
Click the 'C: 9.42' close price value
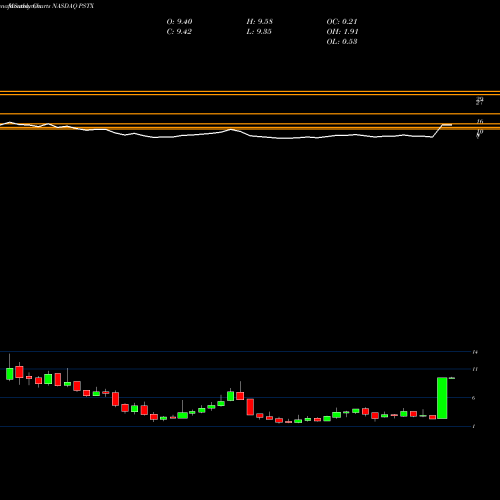pos(179,32)
